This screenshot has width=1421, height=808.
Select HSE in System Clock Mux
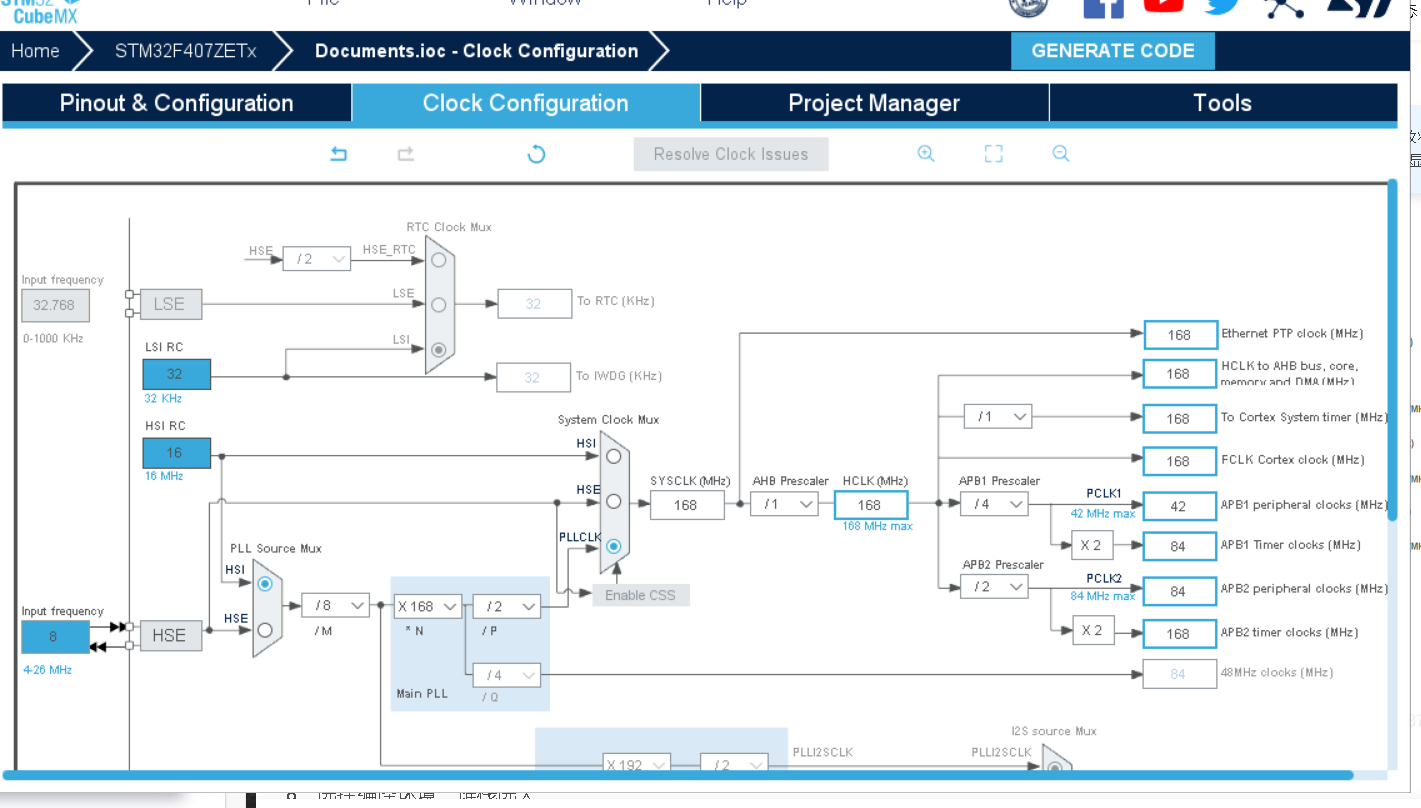coord(613,501)
